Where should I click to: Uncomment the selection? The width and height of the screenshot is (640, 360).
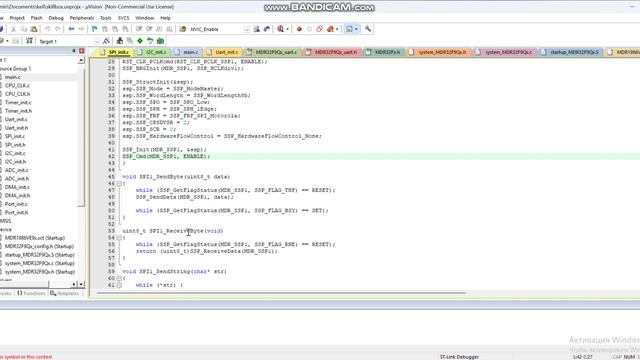169,29
